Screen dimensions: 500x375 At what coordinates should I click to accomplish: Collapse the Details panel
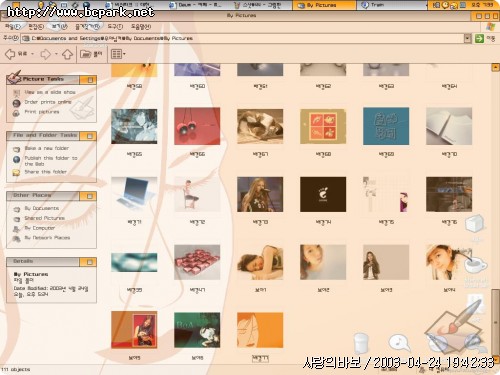[90, 262]
